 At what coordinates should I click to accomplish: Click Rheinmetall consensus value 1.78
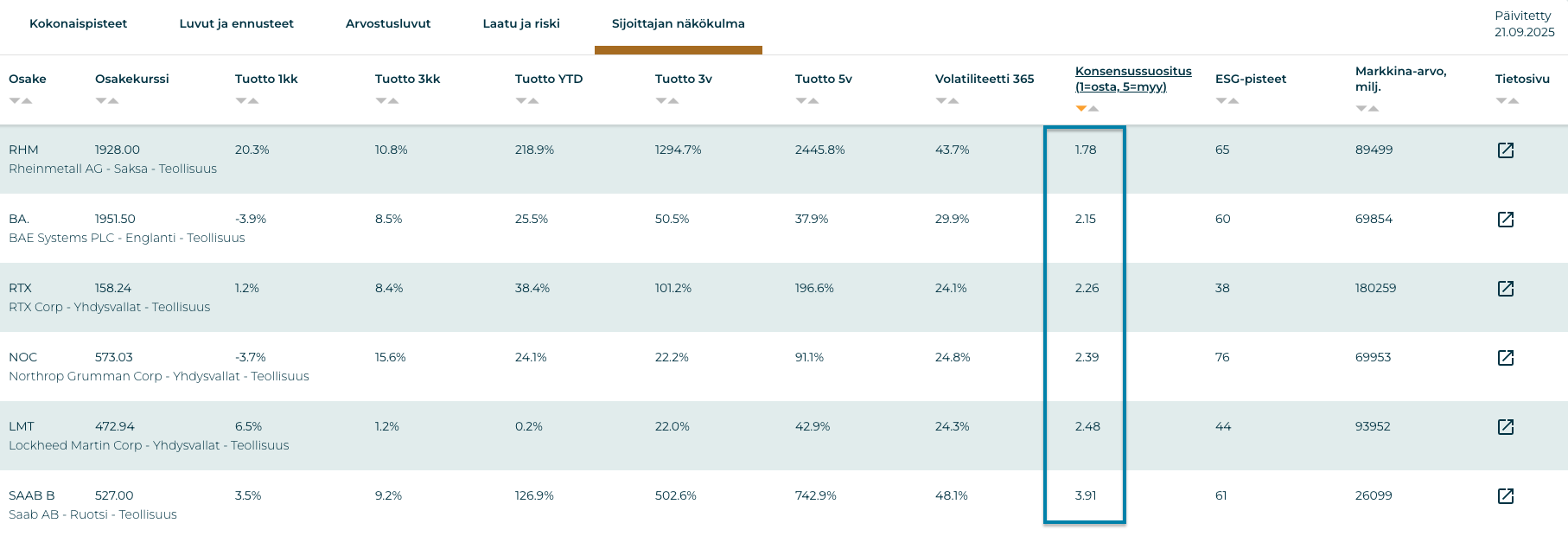(x=1086, y=150)
